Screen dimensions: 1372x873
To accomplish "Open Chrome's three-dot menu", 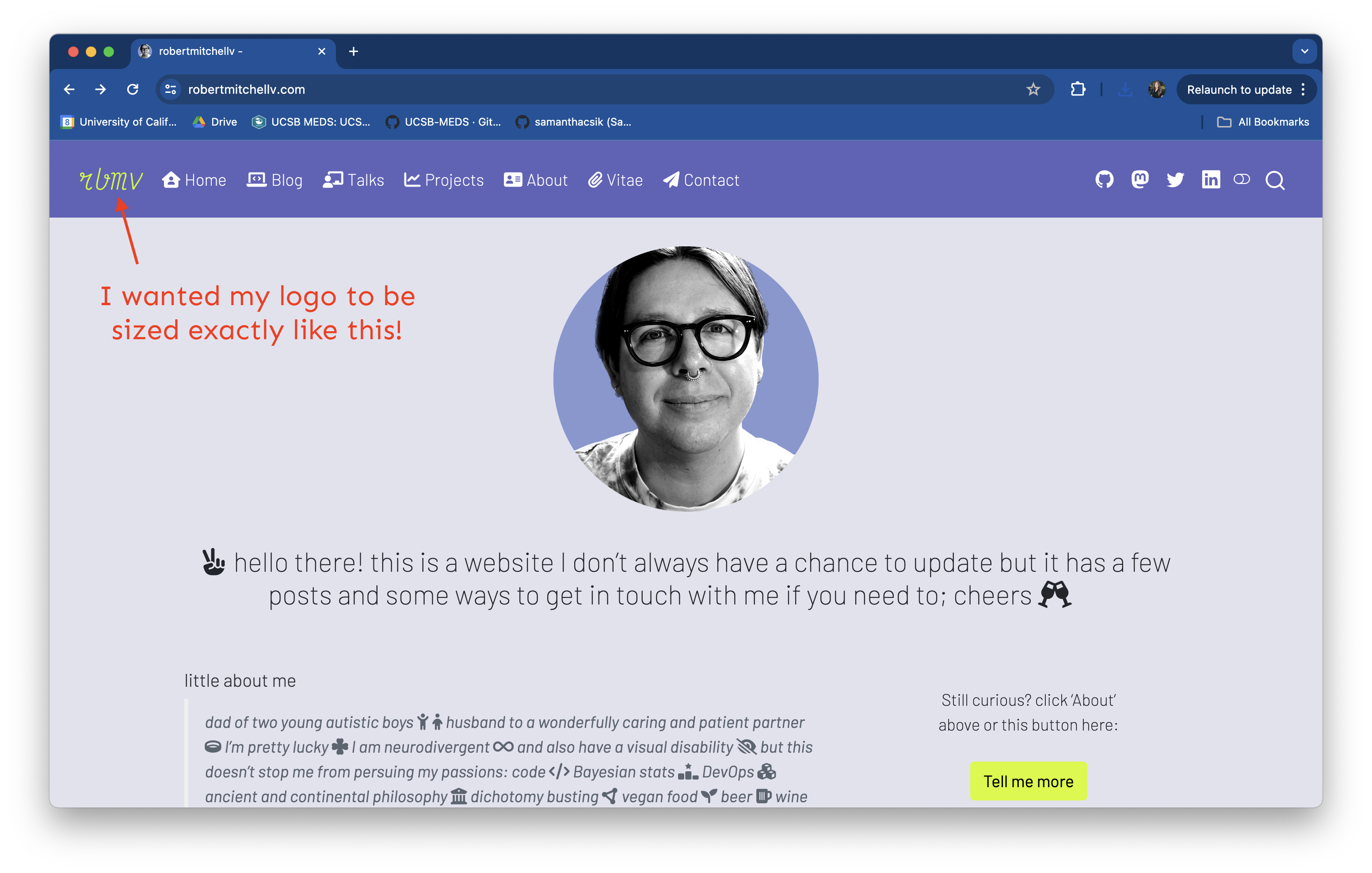I will pos(1303,89).
